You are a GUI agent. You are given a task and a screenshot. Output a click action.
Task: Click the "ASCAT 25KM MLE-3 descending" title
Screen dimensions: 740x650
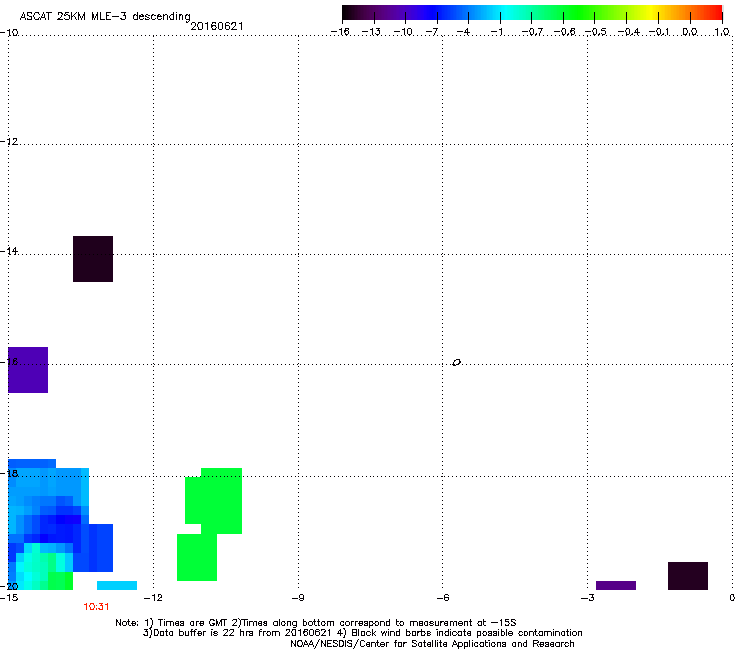105,17
